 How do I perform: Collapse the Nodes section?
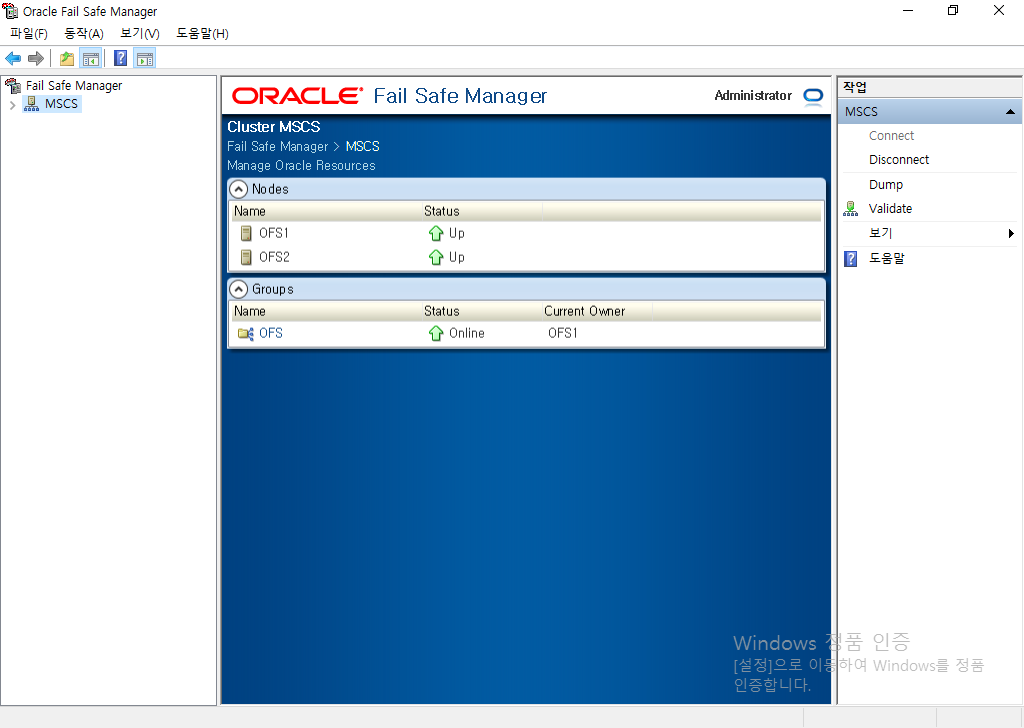[239, 189]
